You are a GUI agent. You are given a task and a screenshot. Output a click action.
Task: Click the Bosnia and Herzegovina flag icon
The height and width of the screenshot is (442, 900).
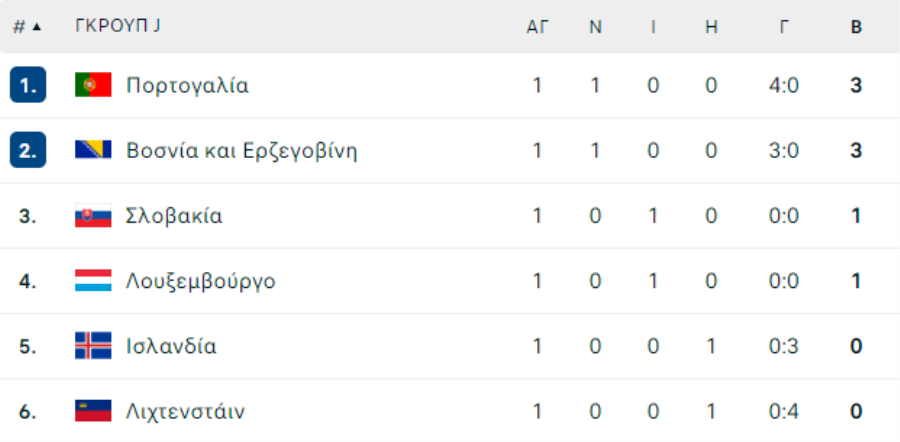click(x=93, y=150)
